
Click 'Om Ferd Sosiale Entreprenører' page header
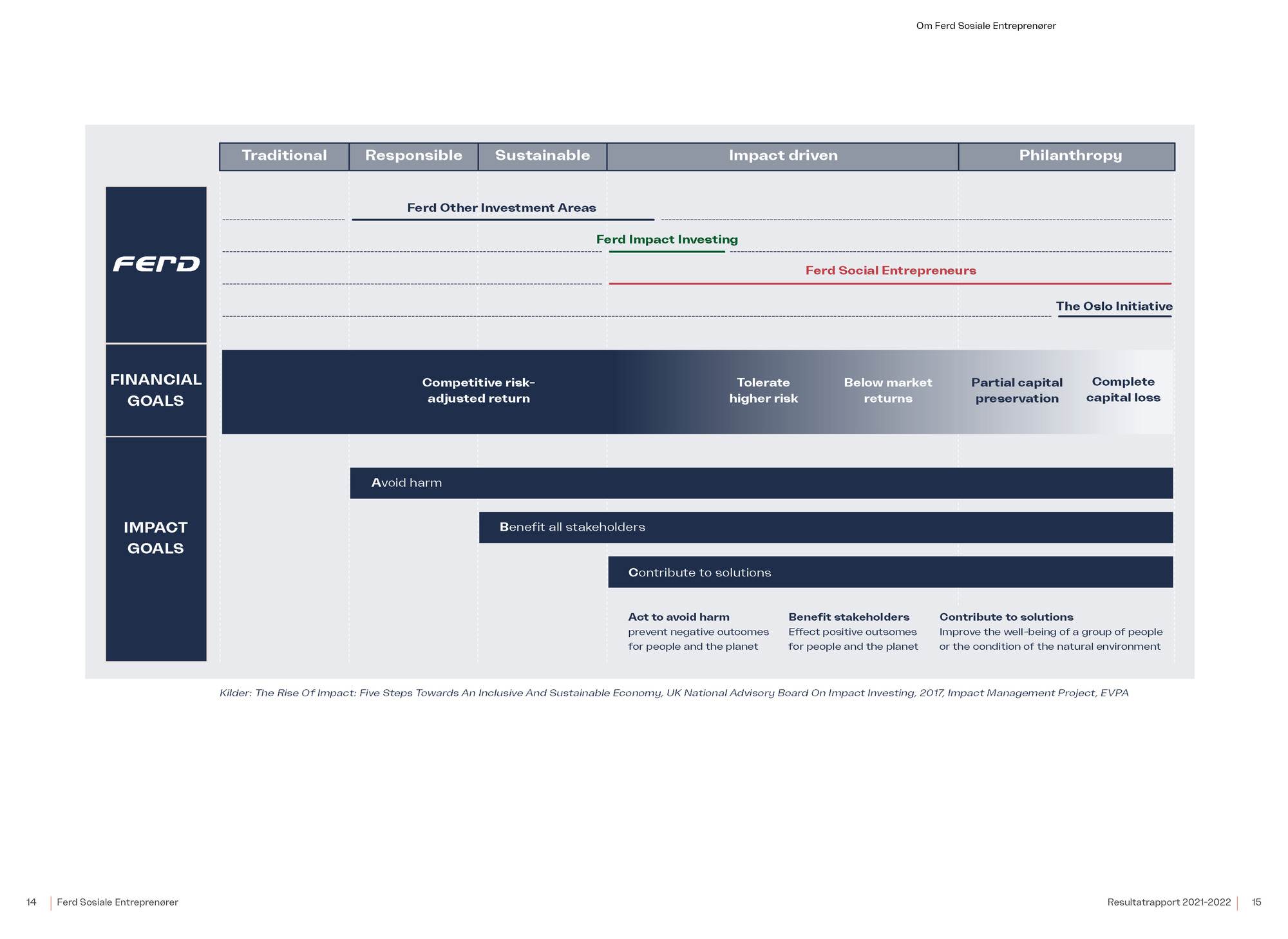pos(986,26)
